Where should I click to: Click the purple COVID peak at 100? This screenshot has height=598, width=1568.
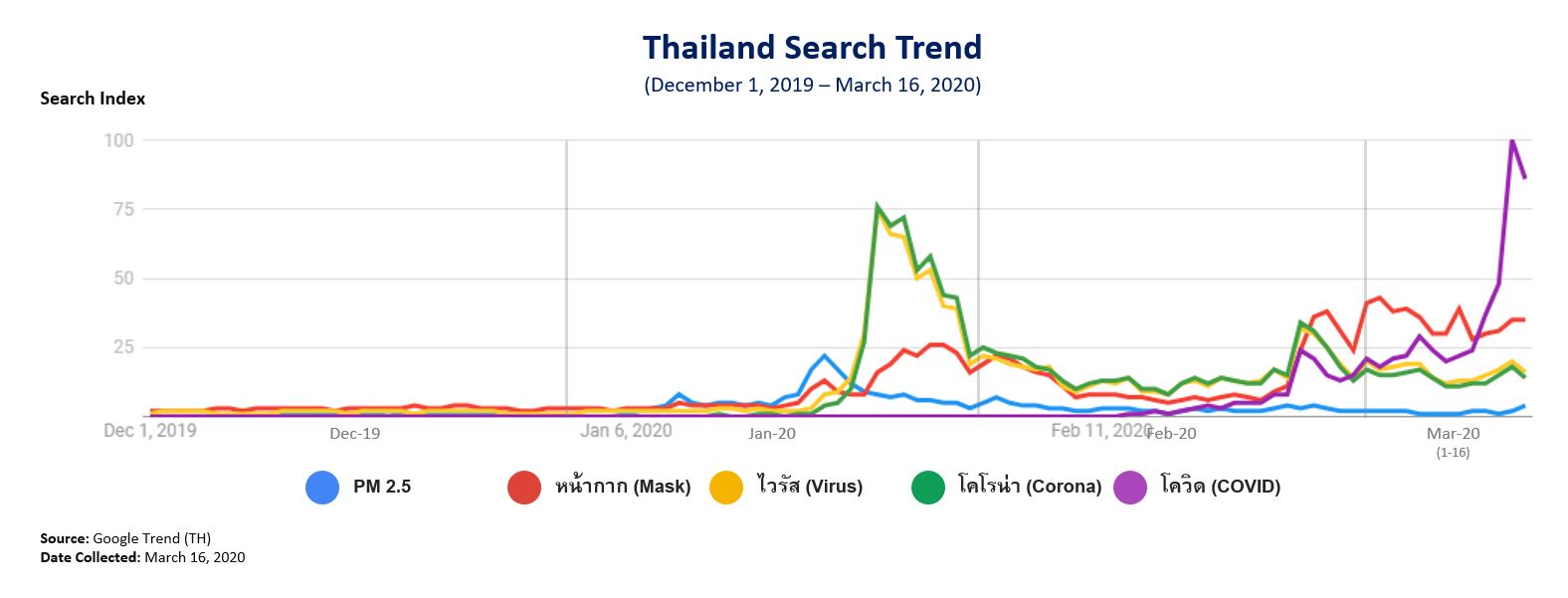point(1512,140)
